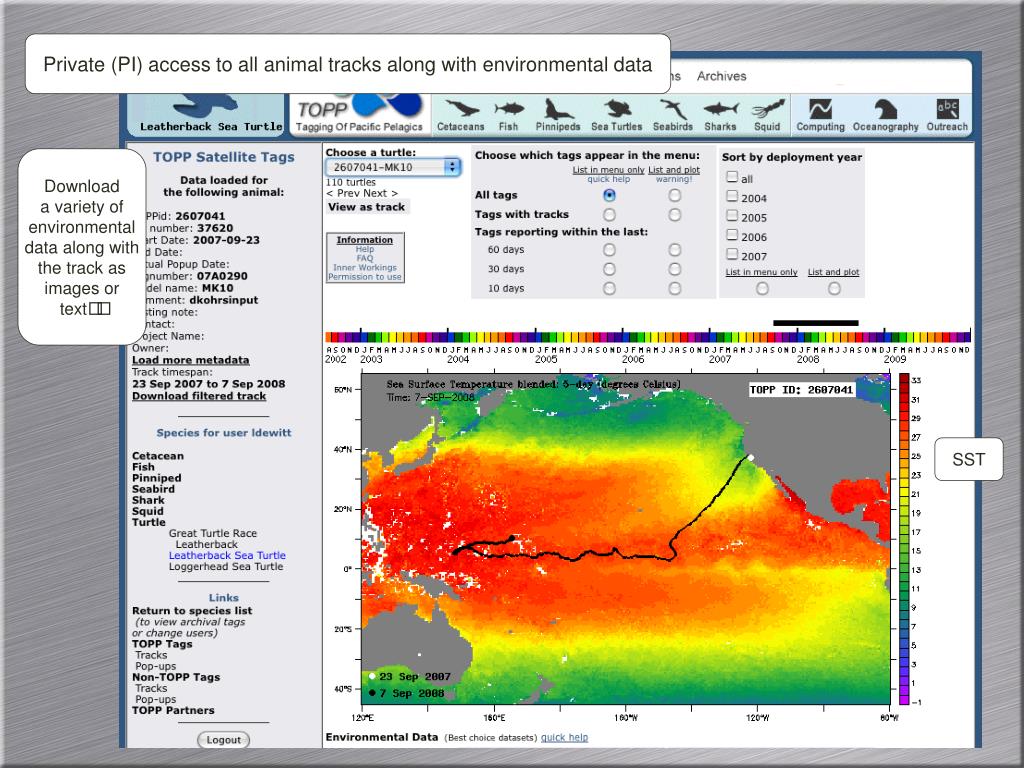Select Turtle in the species list
This screenshot has width=1024, height=768.
[x=149, y=522]
